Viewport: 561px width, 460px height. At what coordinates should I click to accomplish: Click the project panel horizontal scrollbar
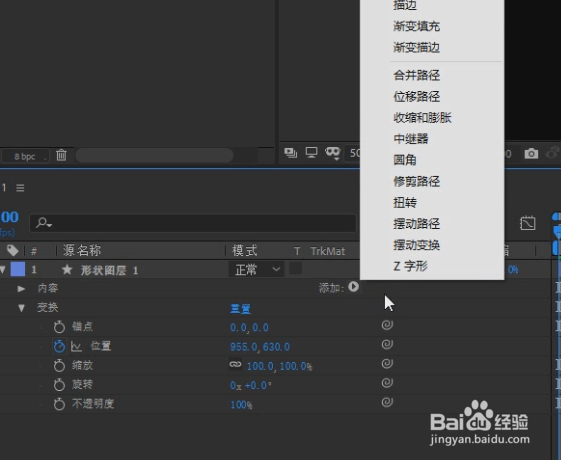click(155, 155)
